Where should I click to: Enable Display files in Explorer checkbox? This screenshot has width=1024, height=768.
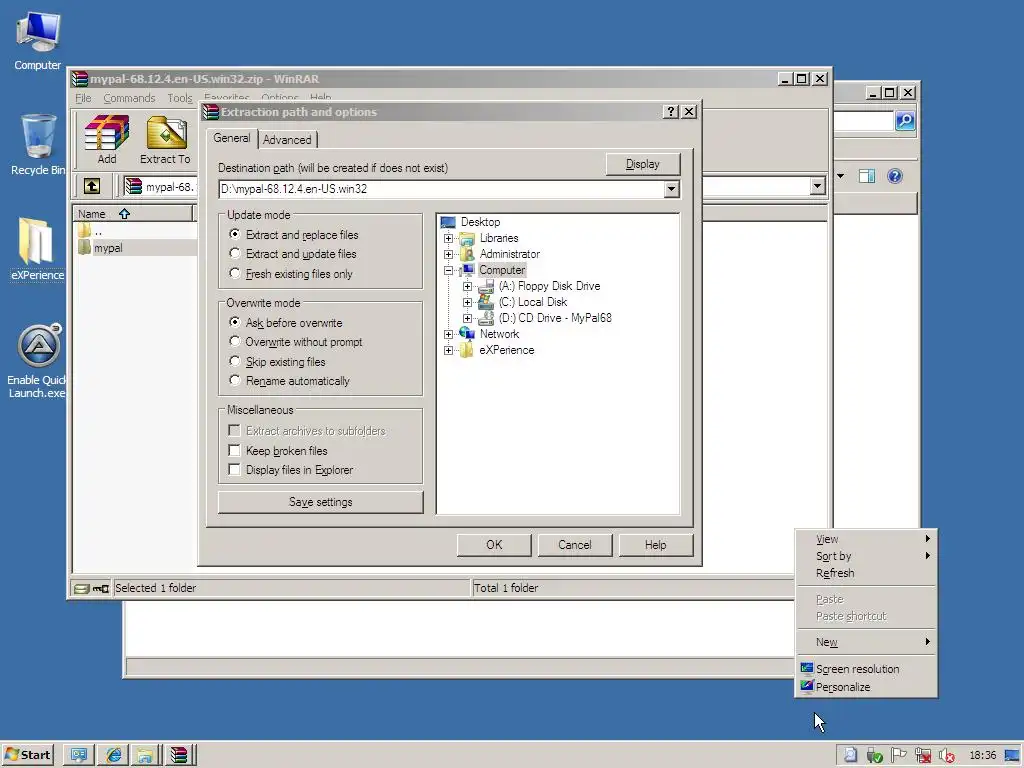pyautogui.click(x=234, y=469)
